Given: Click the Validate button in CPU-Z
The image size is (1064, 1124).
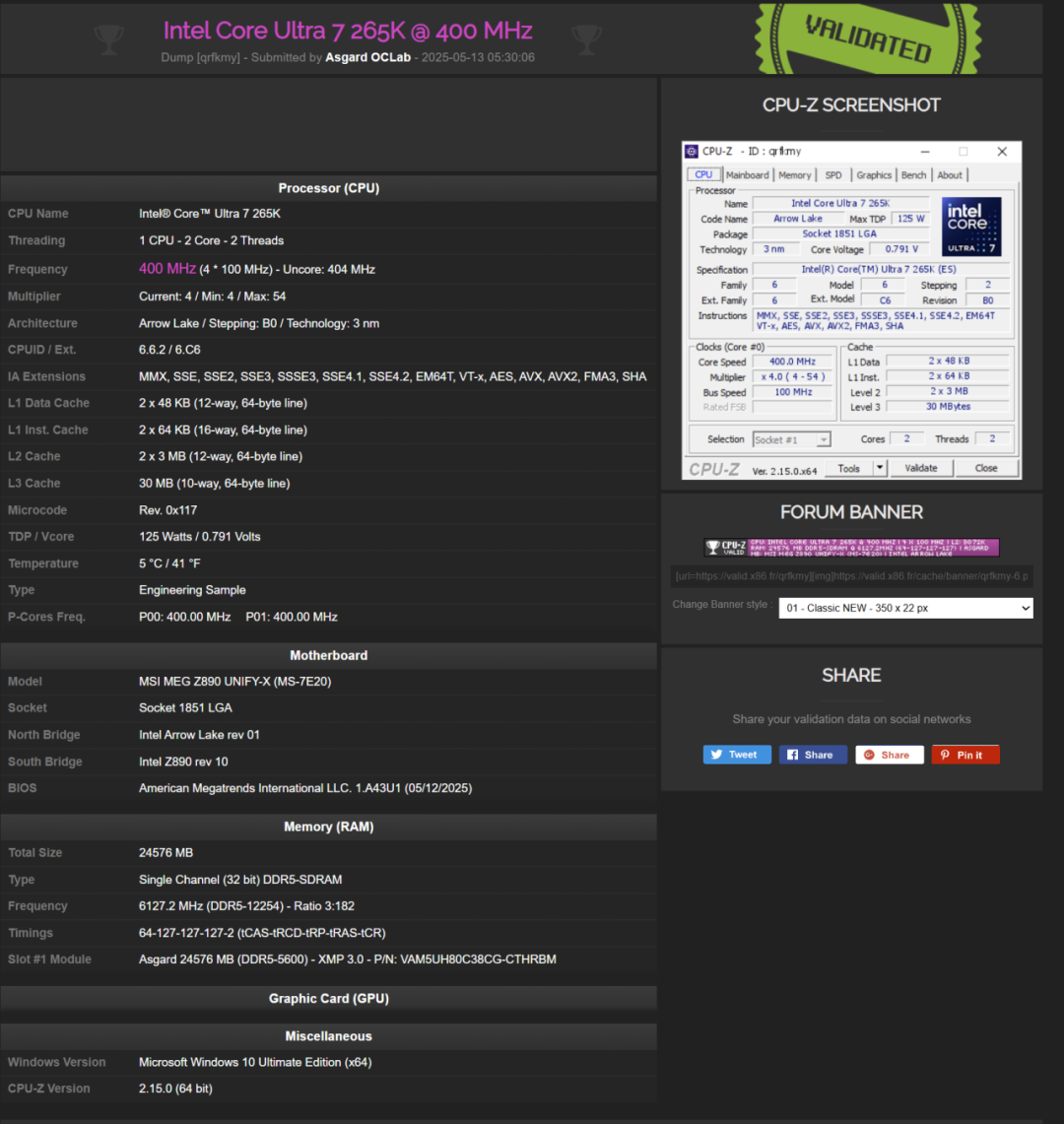Looking at the screenshot, I should pyautogui.click(x=920, y=468).
